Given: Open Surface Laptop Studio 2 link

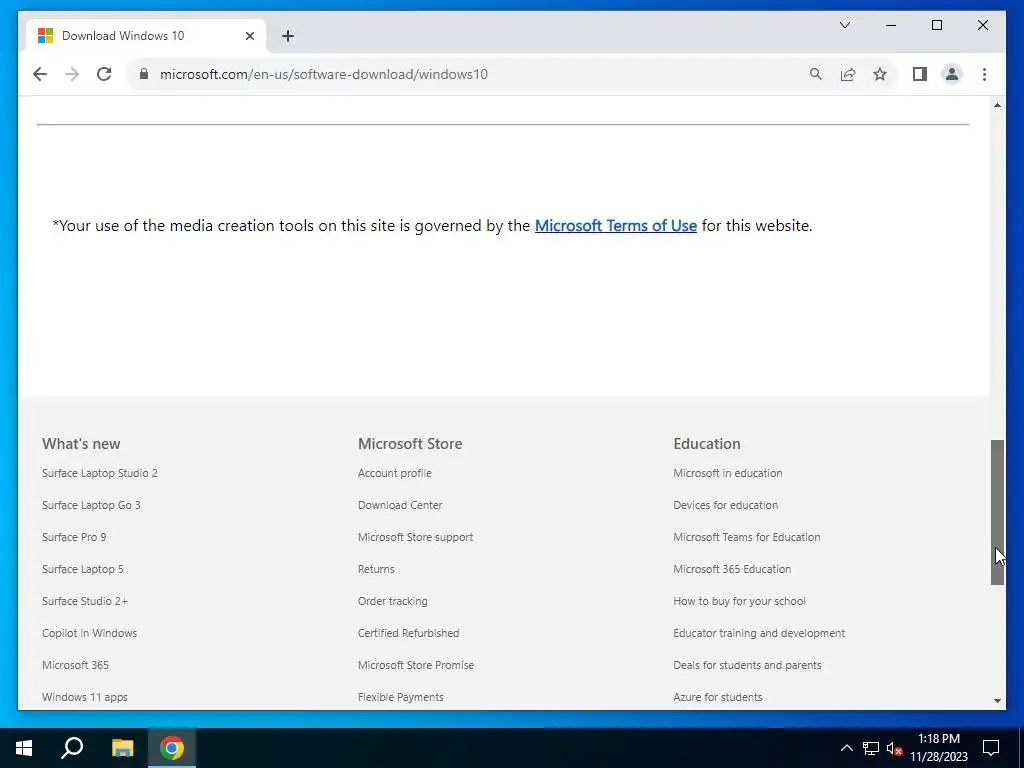Looking at the screenshot, I should 99,473.
